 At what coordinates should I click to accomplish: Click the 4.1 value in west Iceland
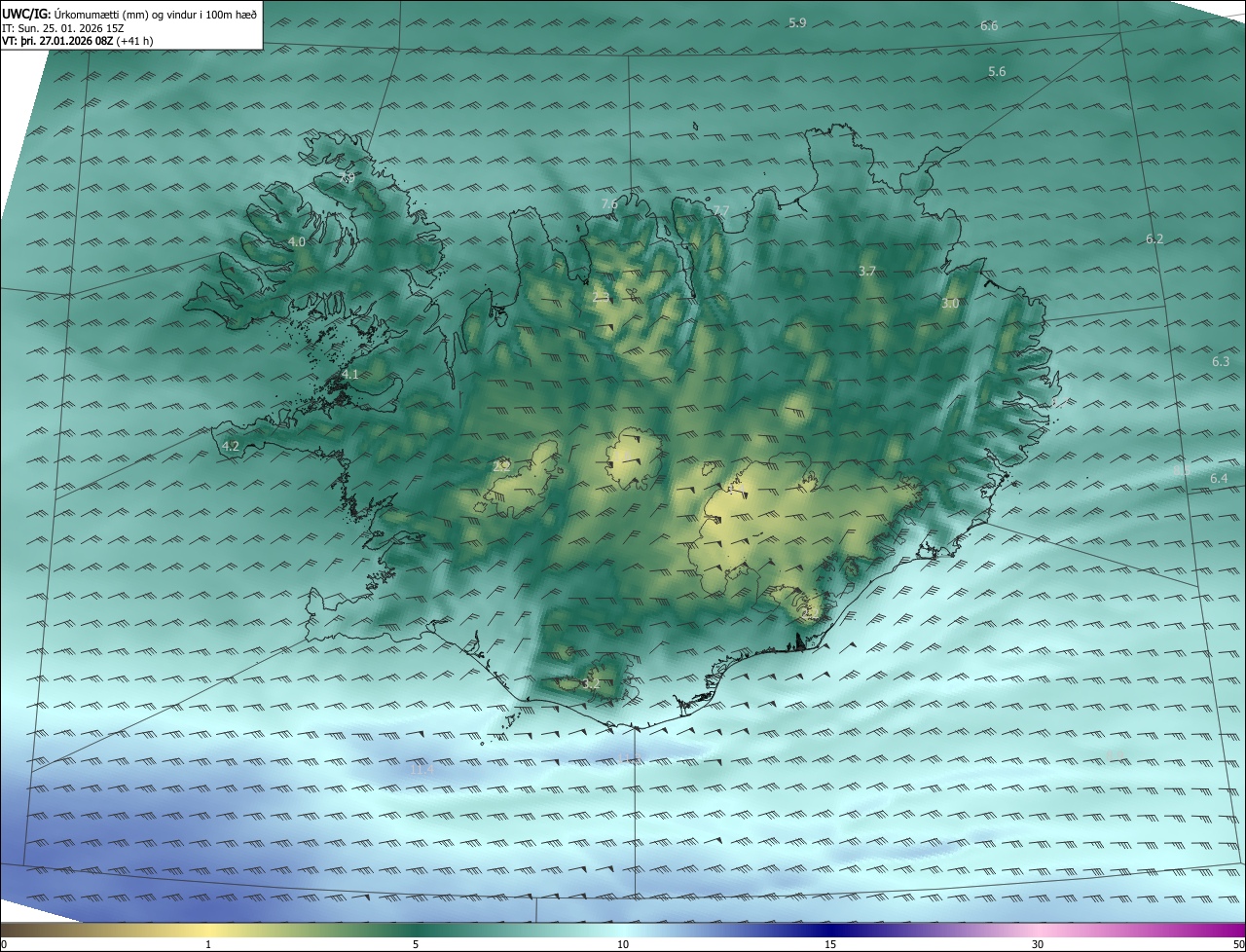click(x=350, y=374)
